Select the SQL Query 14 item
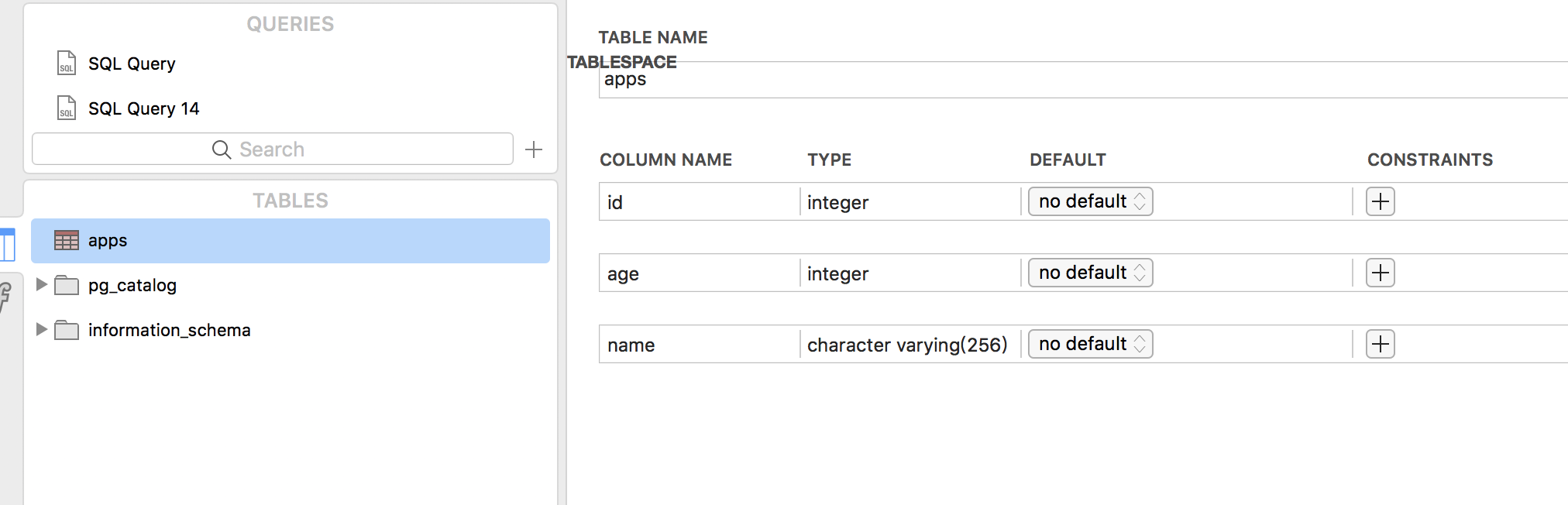This screenshot has width=1568, height=505. tap(143, 108)
